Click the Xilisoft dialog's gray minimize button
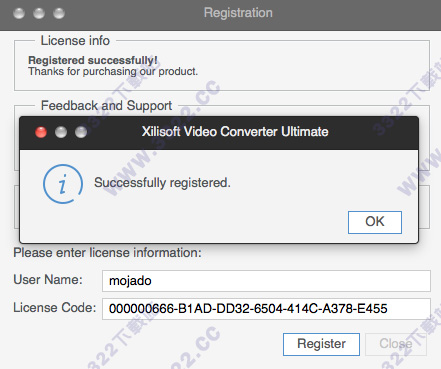This screenshot has width=441, height=369. [61, 132]
